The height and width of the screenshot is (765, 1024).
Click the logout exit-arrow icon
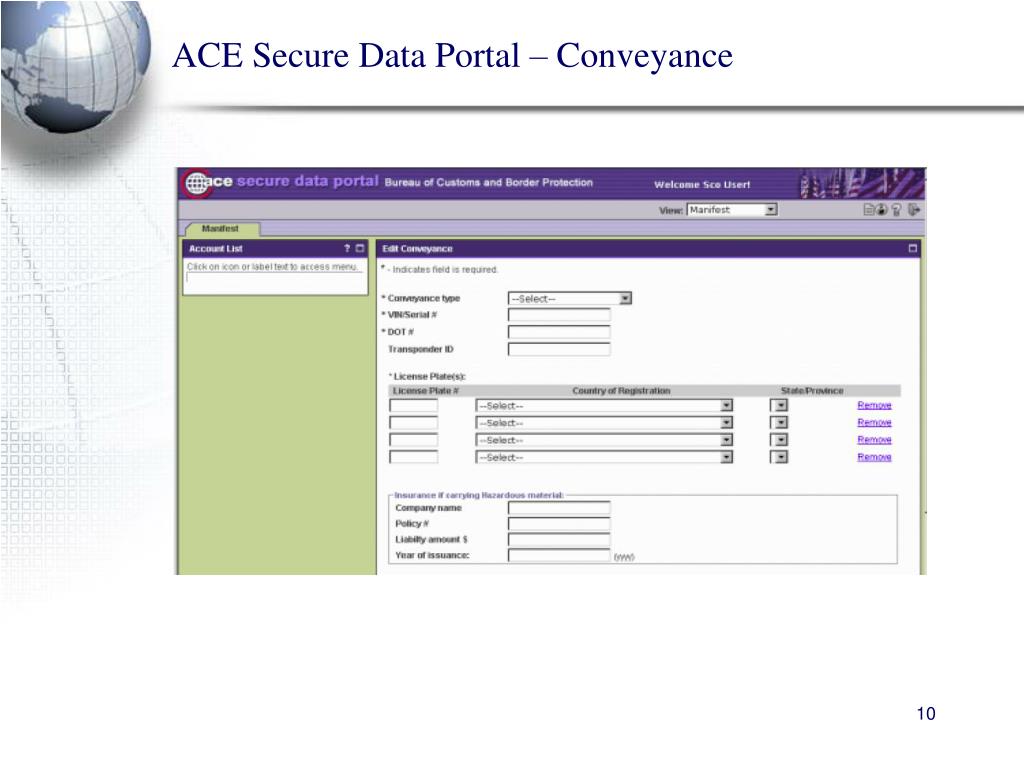pos(914,210)
